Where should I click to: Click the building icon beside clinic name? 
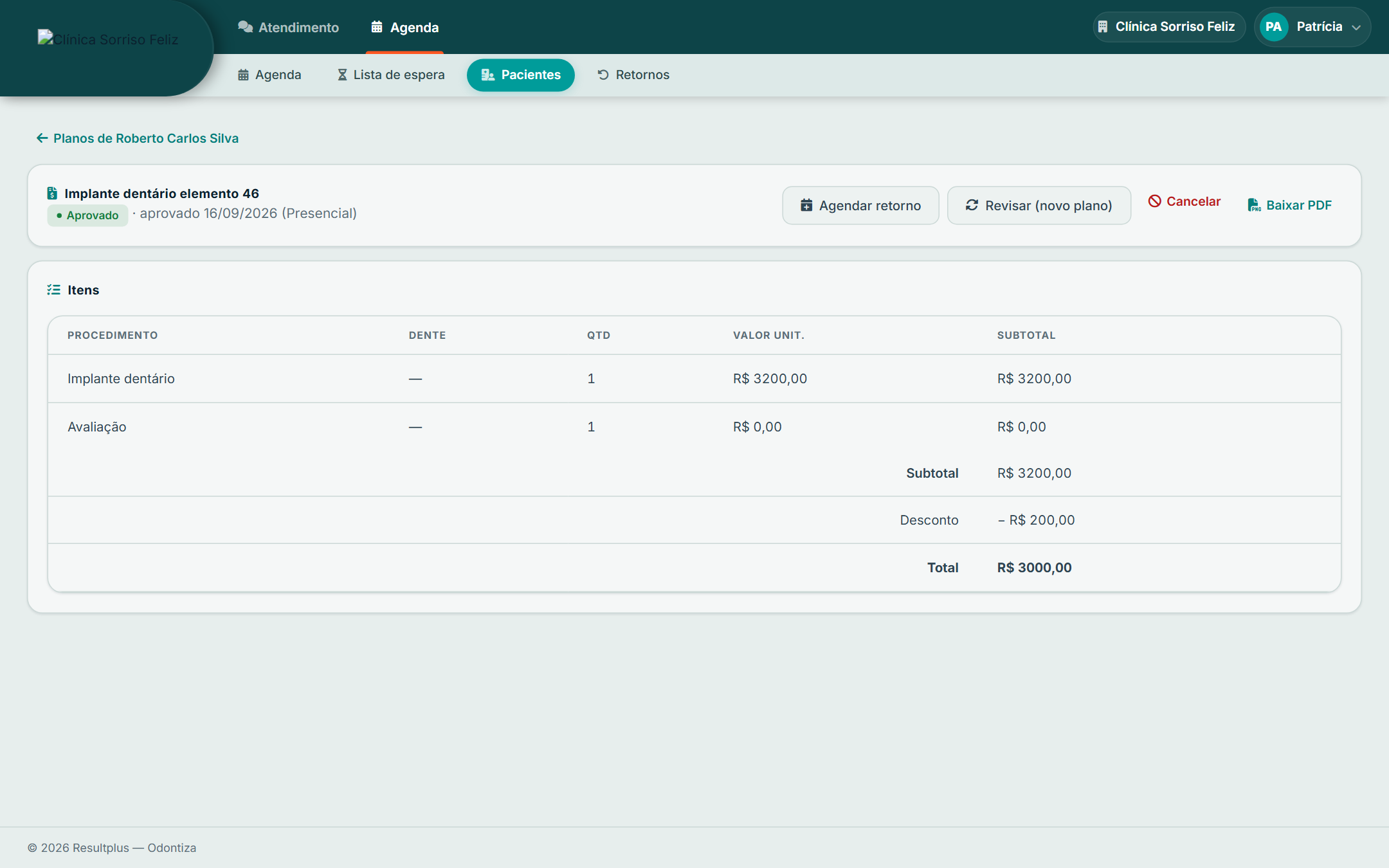tap(1103, 27)
